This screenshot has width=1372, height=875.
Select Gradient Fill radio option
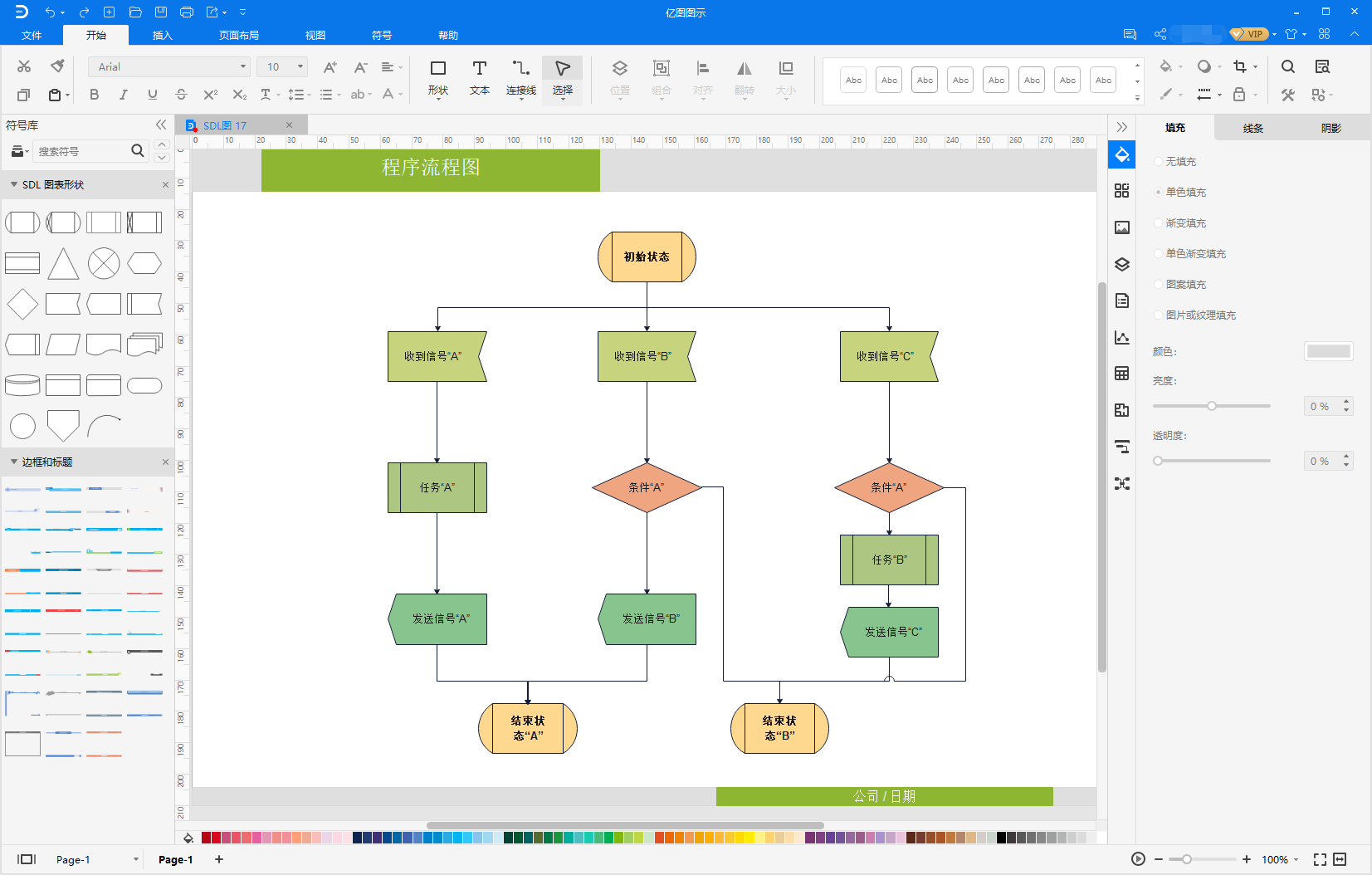pos(1158,222)
